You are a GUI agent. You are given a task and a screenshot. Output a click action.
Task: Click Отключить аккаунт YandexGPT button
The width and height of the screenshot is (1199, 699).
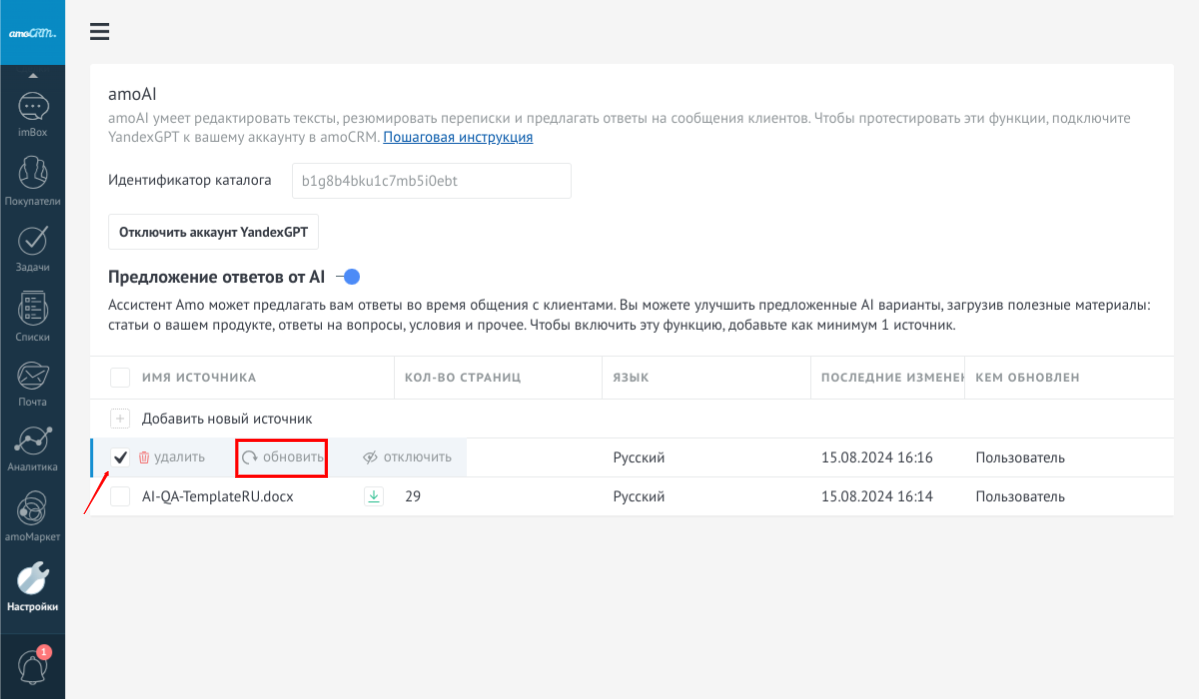coord(213,232)
